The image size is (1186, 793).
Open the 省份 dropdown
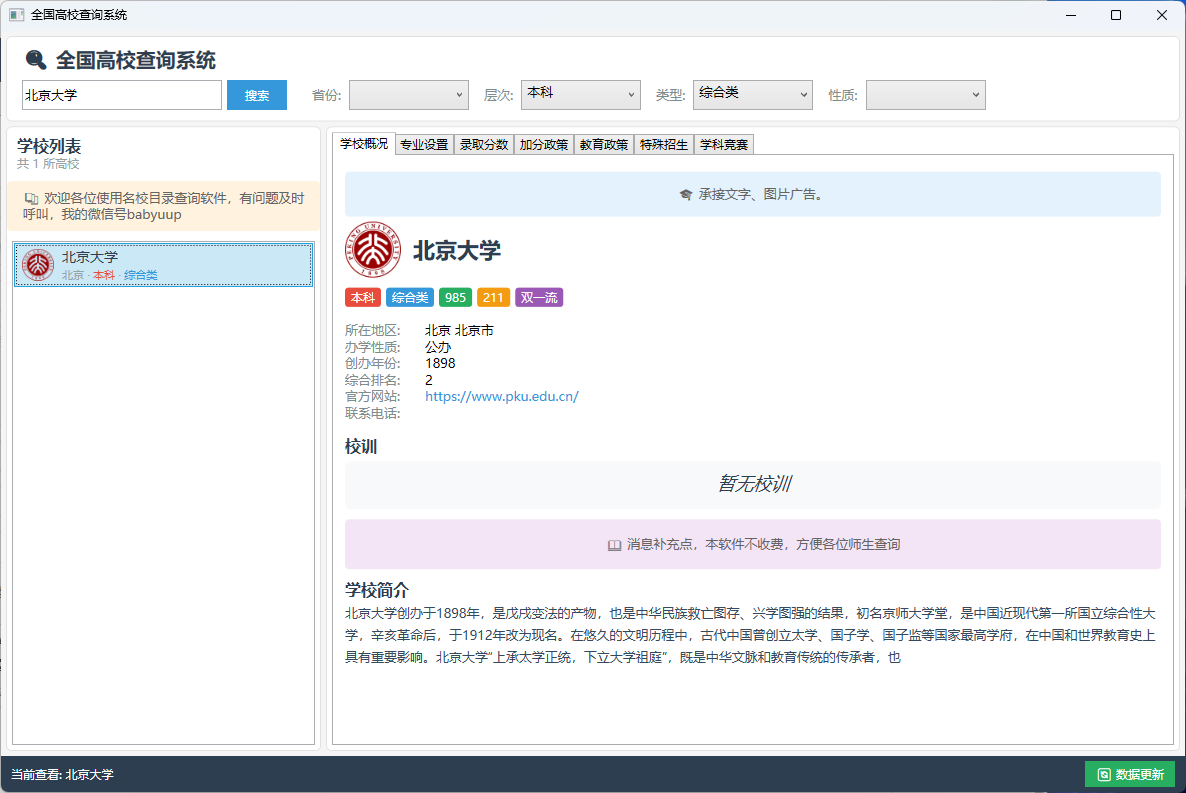408,95
